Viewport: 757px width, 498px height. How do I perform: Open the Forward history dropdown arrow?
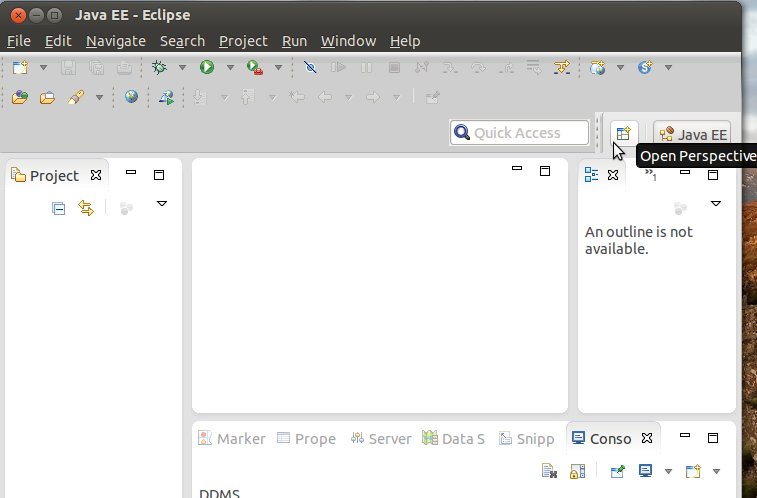396,97
